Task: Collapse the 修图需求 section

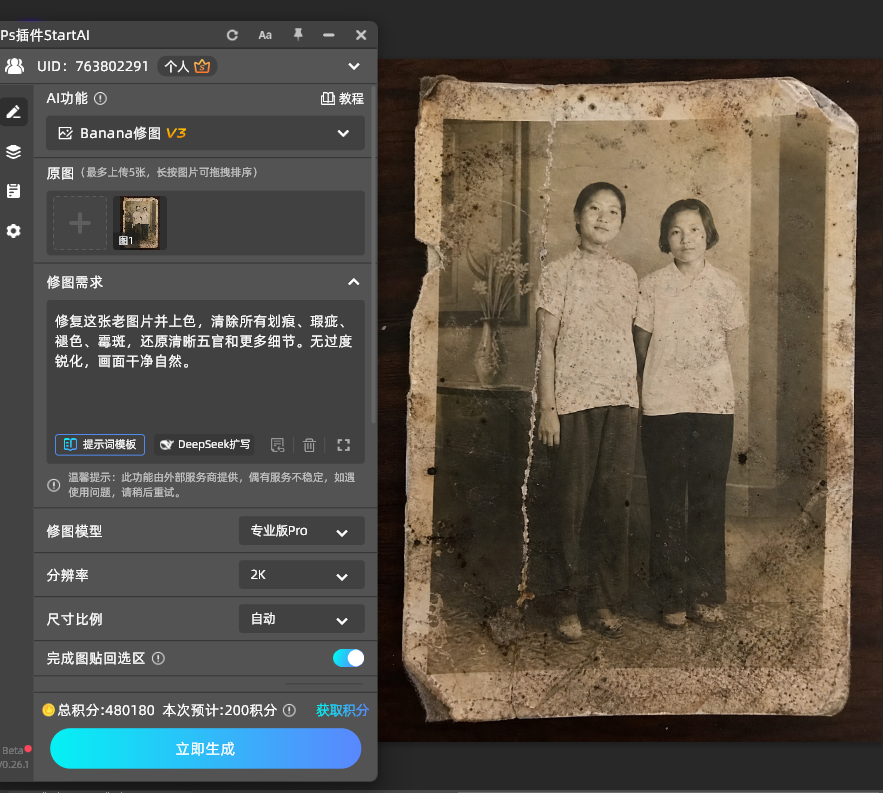Action: coord(354,282)
